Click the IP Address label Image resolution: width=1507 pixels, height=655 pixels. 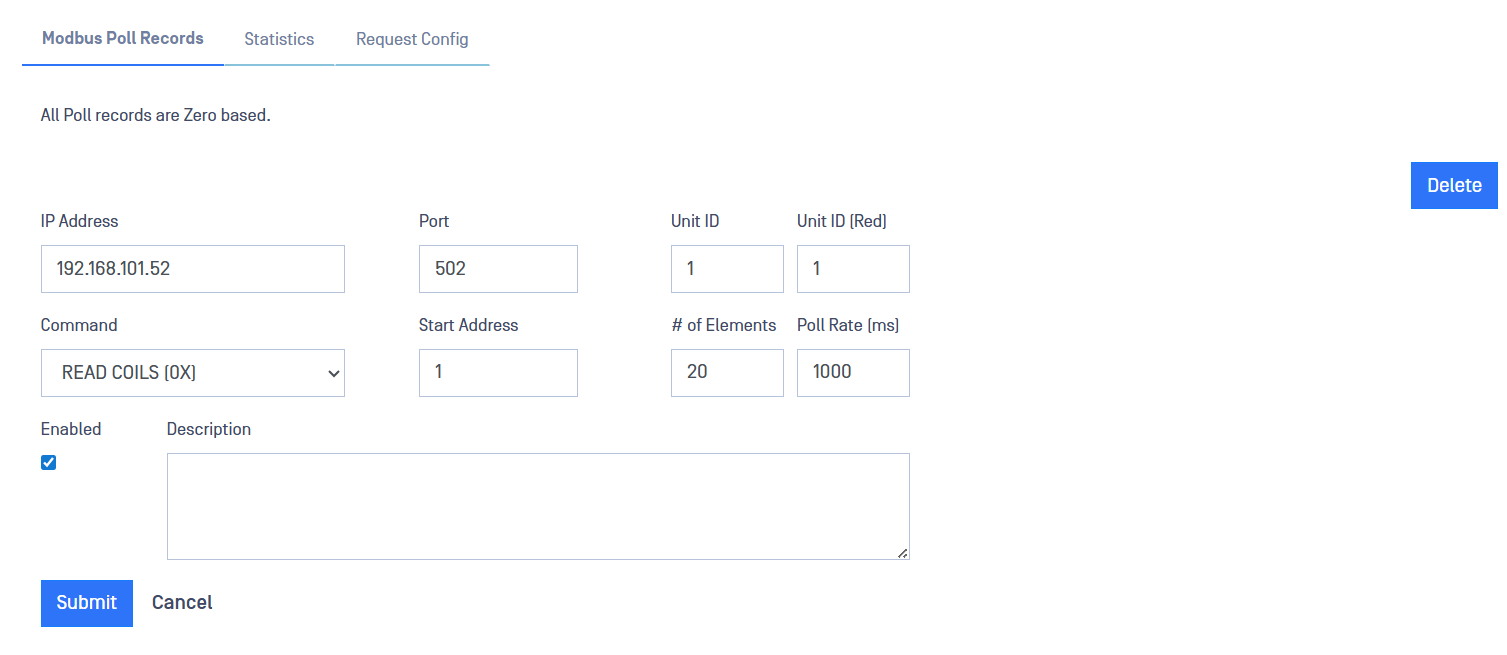[x=79, y=221]
